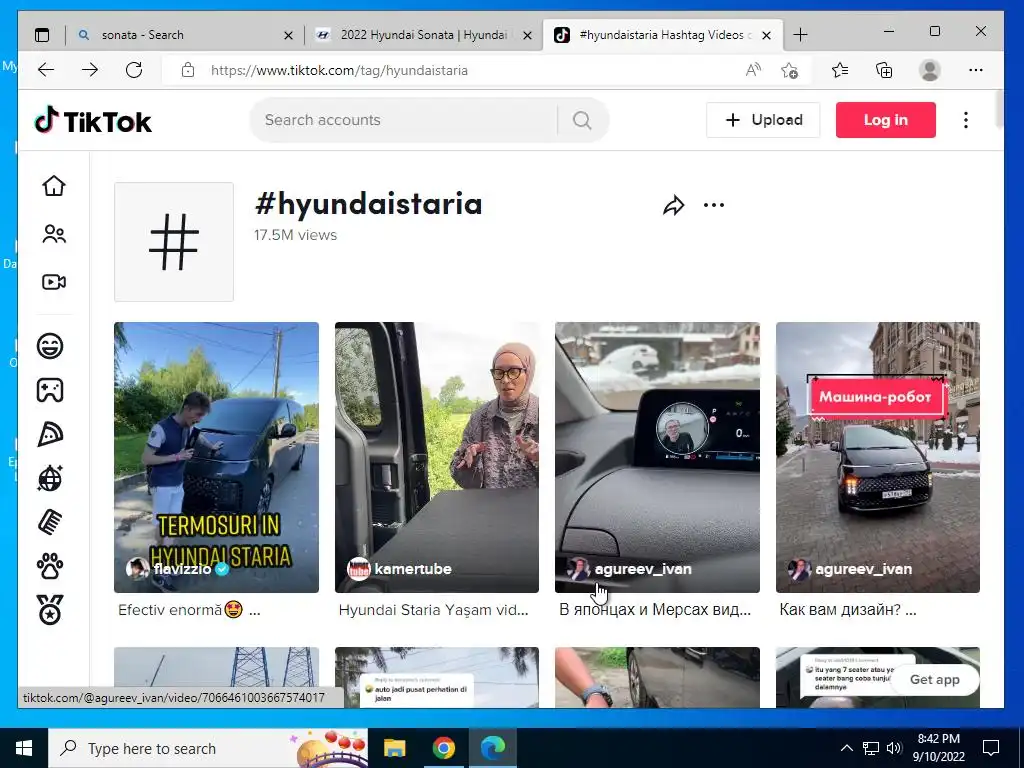Viewport: 1024px width, 768px height.
Task: Open the Windows Start menu
Action: (x=24, y=748)
